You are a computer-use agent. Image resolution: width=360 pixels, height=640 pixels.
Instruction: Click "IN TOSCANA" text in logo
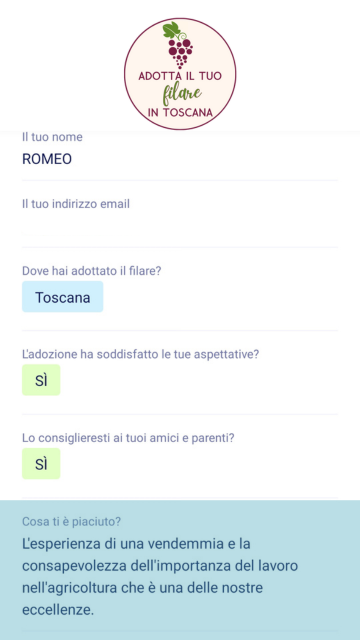pos(180,113)
